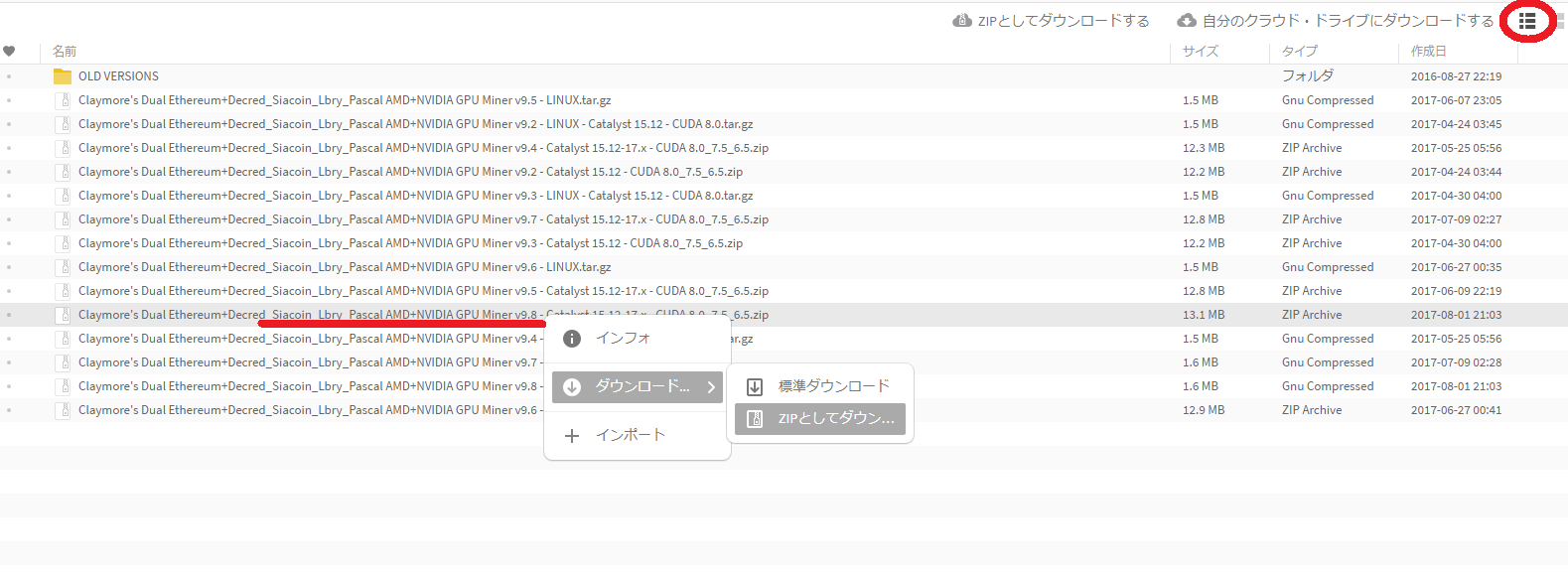Switch to list view icon

pos(1527,21)
